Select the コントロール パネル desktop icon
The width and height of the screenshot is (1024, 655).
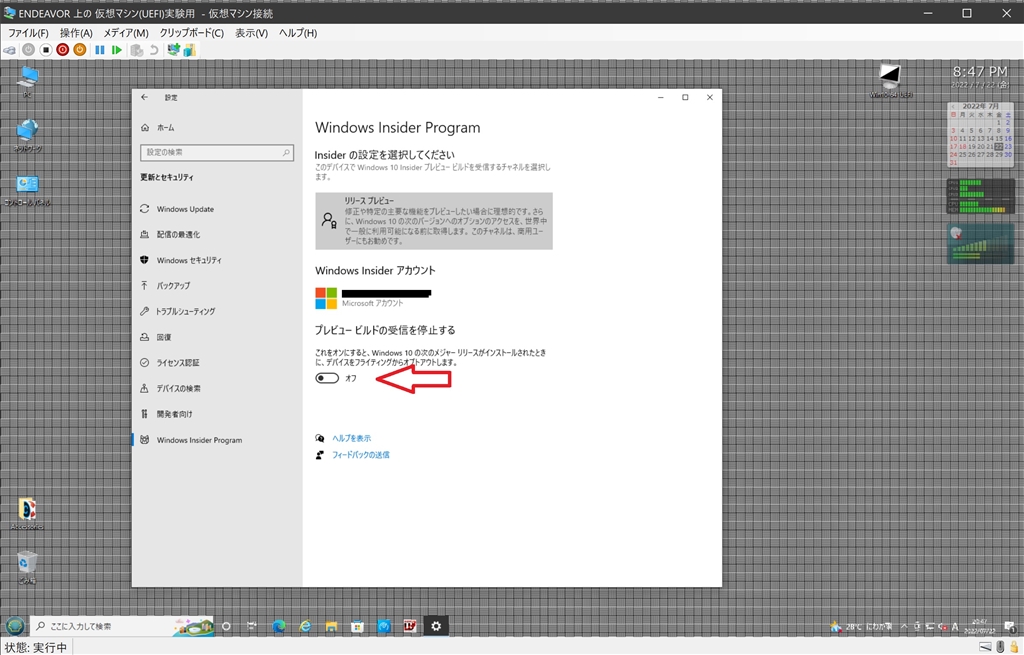(27, 191)
